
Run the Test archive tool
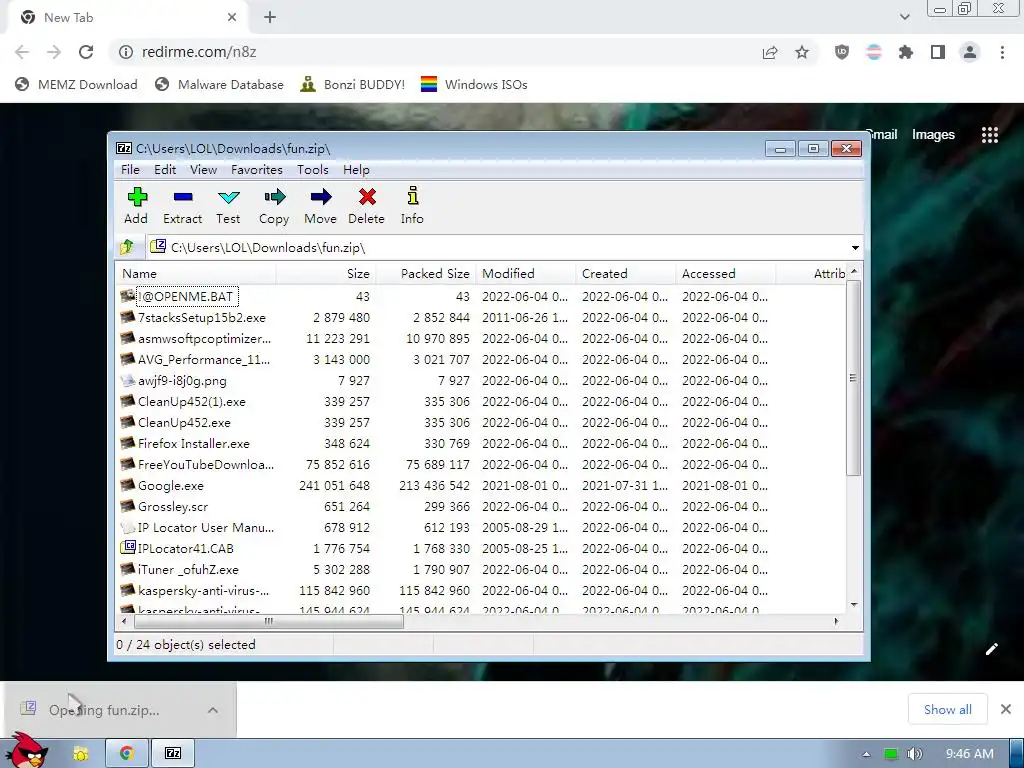[228, 205]
